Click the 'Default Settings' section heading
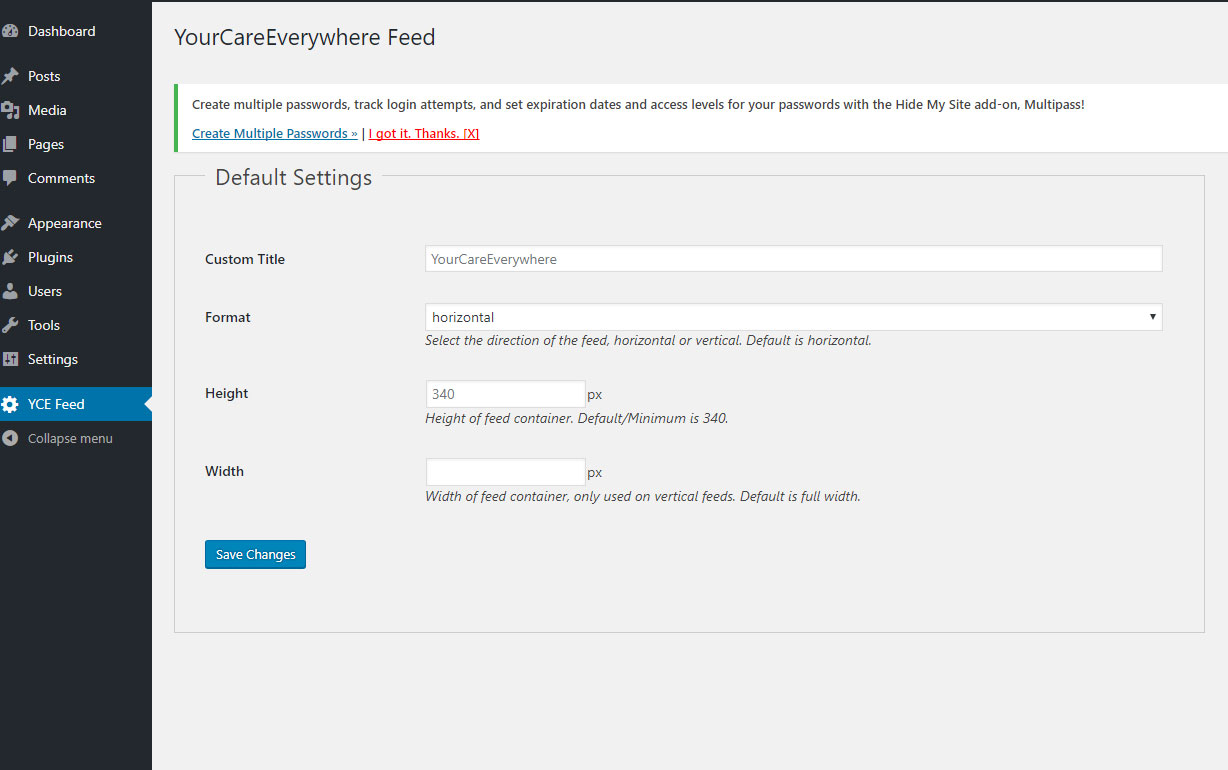 pos(294,178)
